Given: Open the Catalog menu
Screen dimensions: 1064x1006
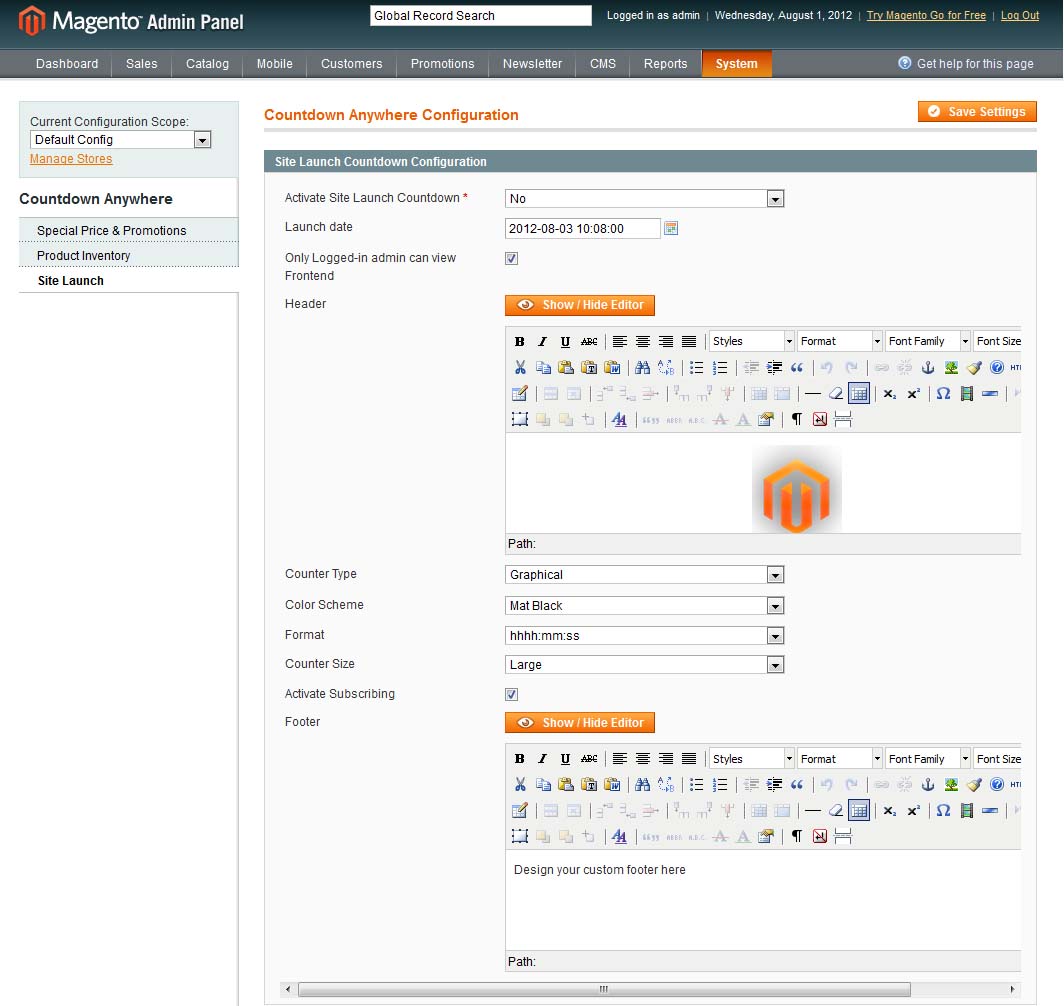Looking at the screenshot, I should pos(208,64).
